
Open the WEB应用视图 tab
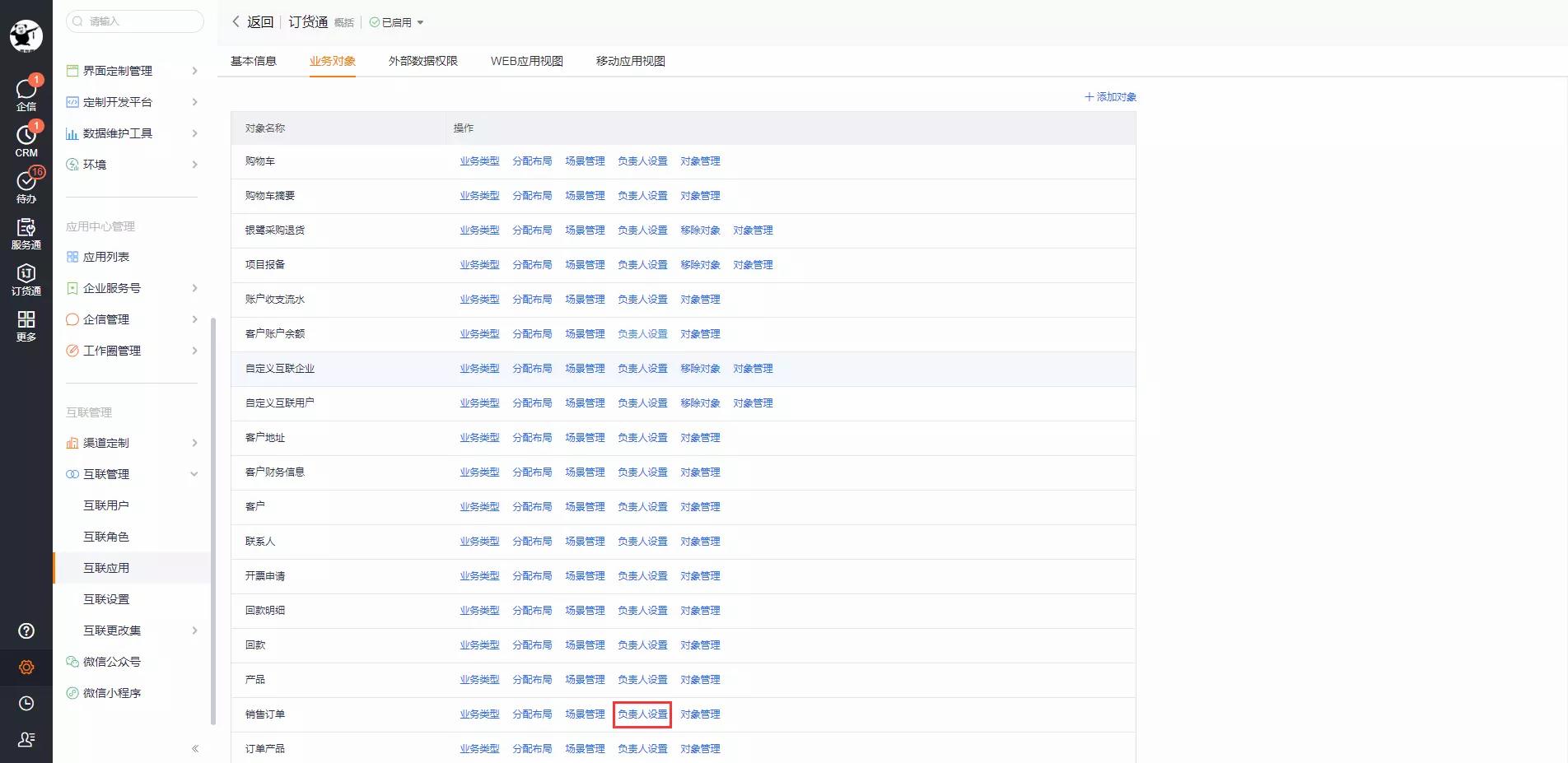pyautogui.click(x=527, y=61)
